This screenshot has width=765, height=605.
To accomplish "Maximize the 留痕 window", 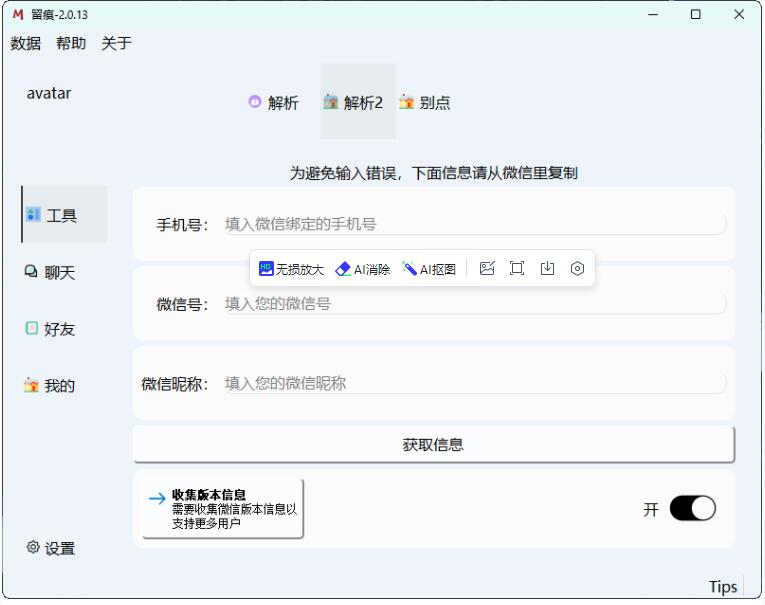I will 696,15.
